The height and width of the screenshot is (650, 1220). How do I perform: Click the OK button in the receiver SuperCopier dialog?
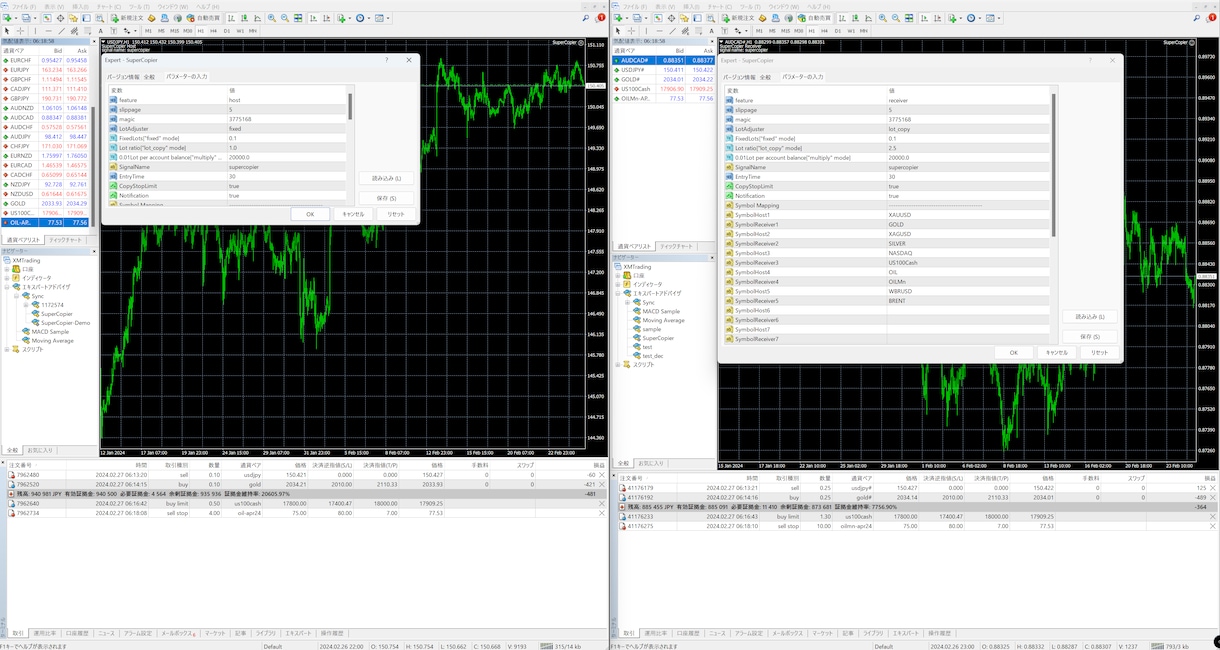pyautogui.click(x=1013, y=352)
